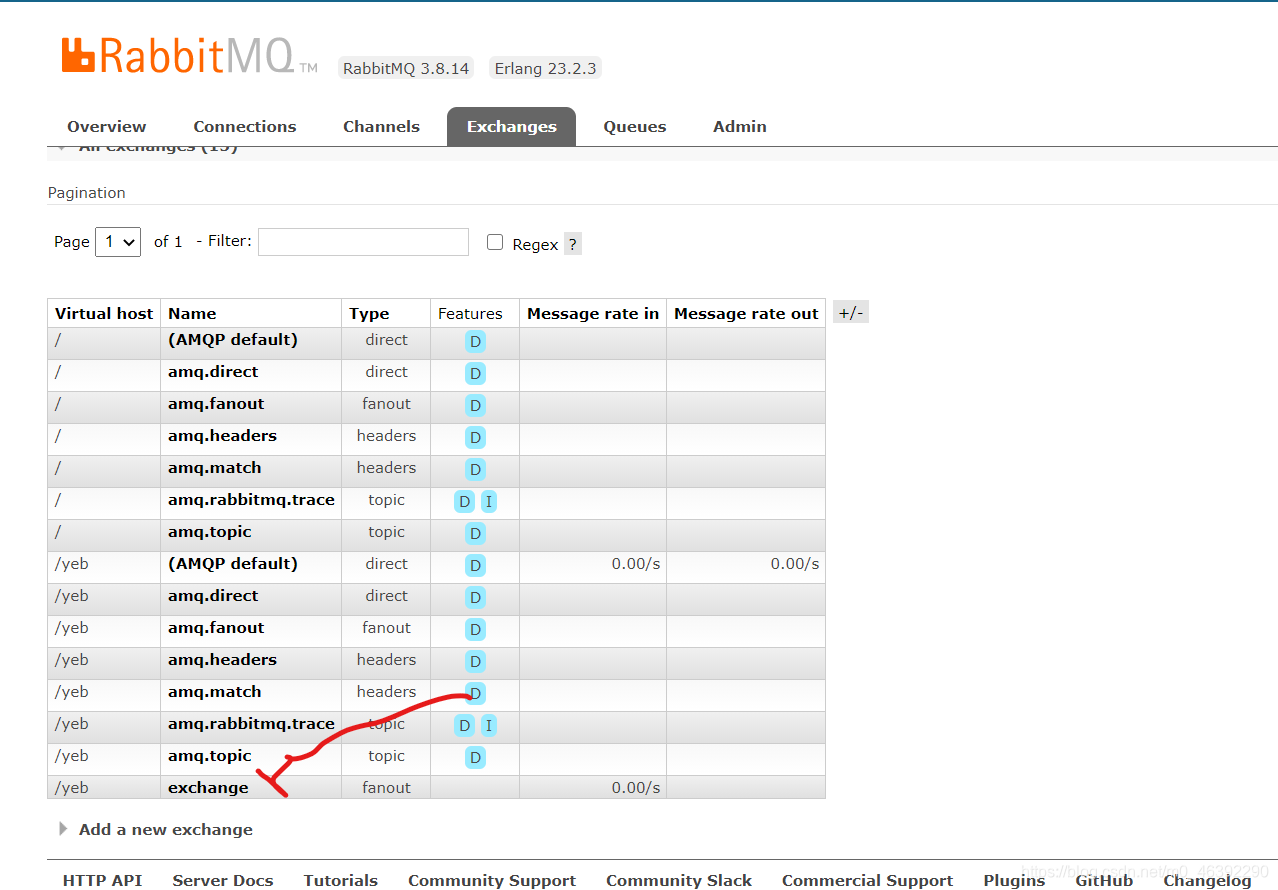Open amq.rabbitmq.trace exchange in / vhost
Viewport: 1278px width, 890px height.
pyautogui.click(x=251, y=500)
